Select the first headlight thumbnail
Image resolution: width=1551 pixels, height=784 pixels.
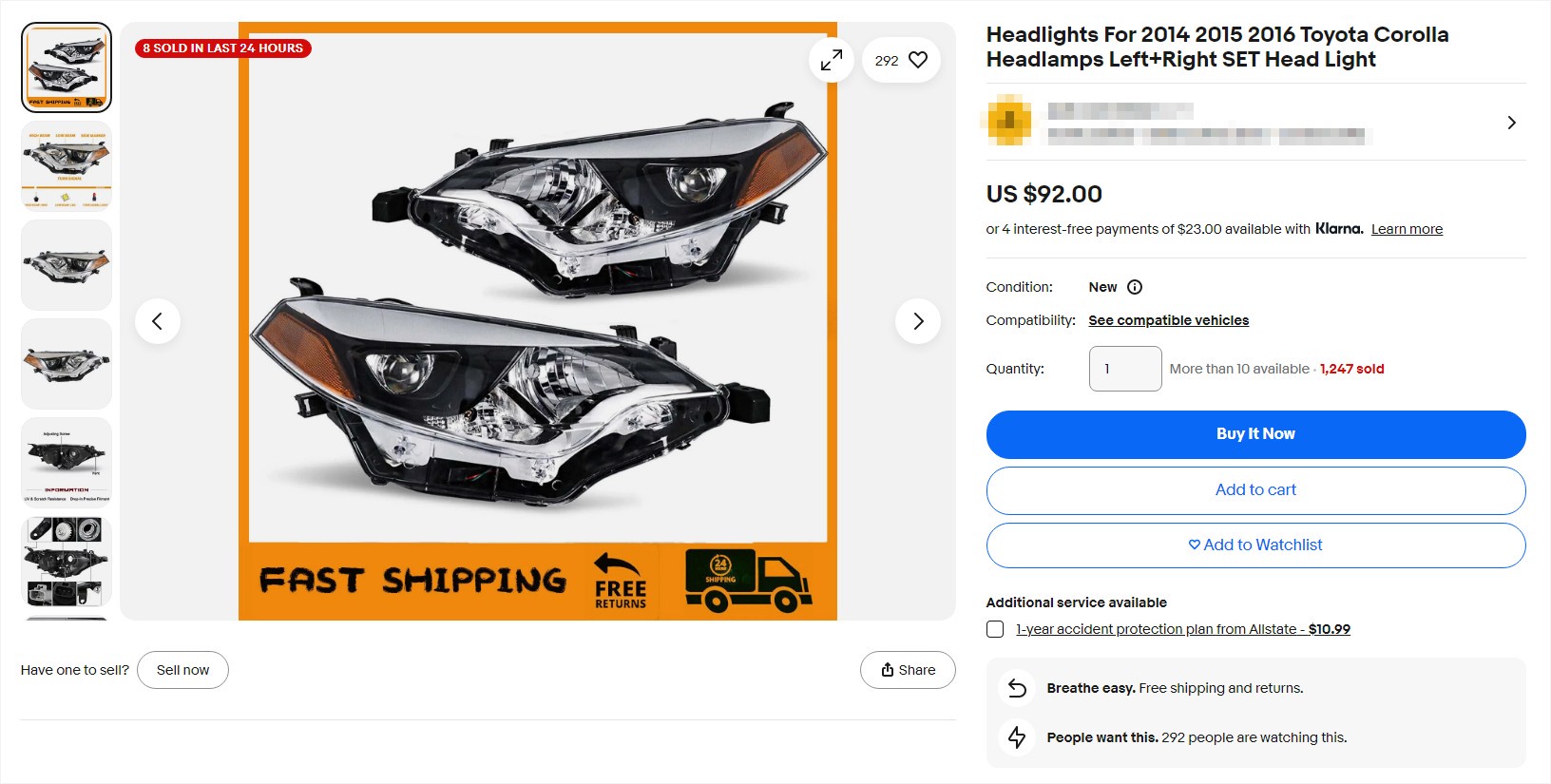pos(66,67)
